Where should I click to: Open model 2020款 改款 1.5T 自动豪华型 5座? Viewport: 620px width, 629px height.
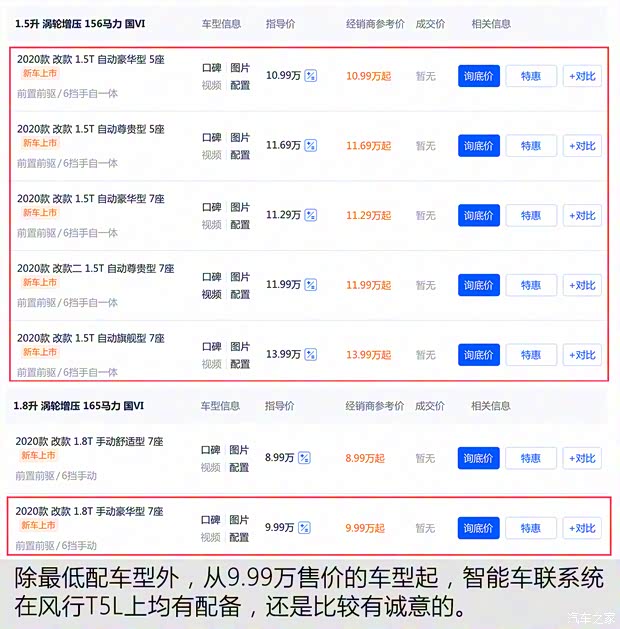[x=91, y=59]
